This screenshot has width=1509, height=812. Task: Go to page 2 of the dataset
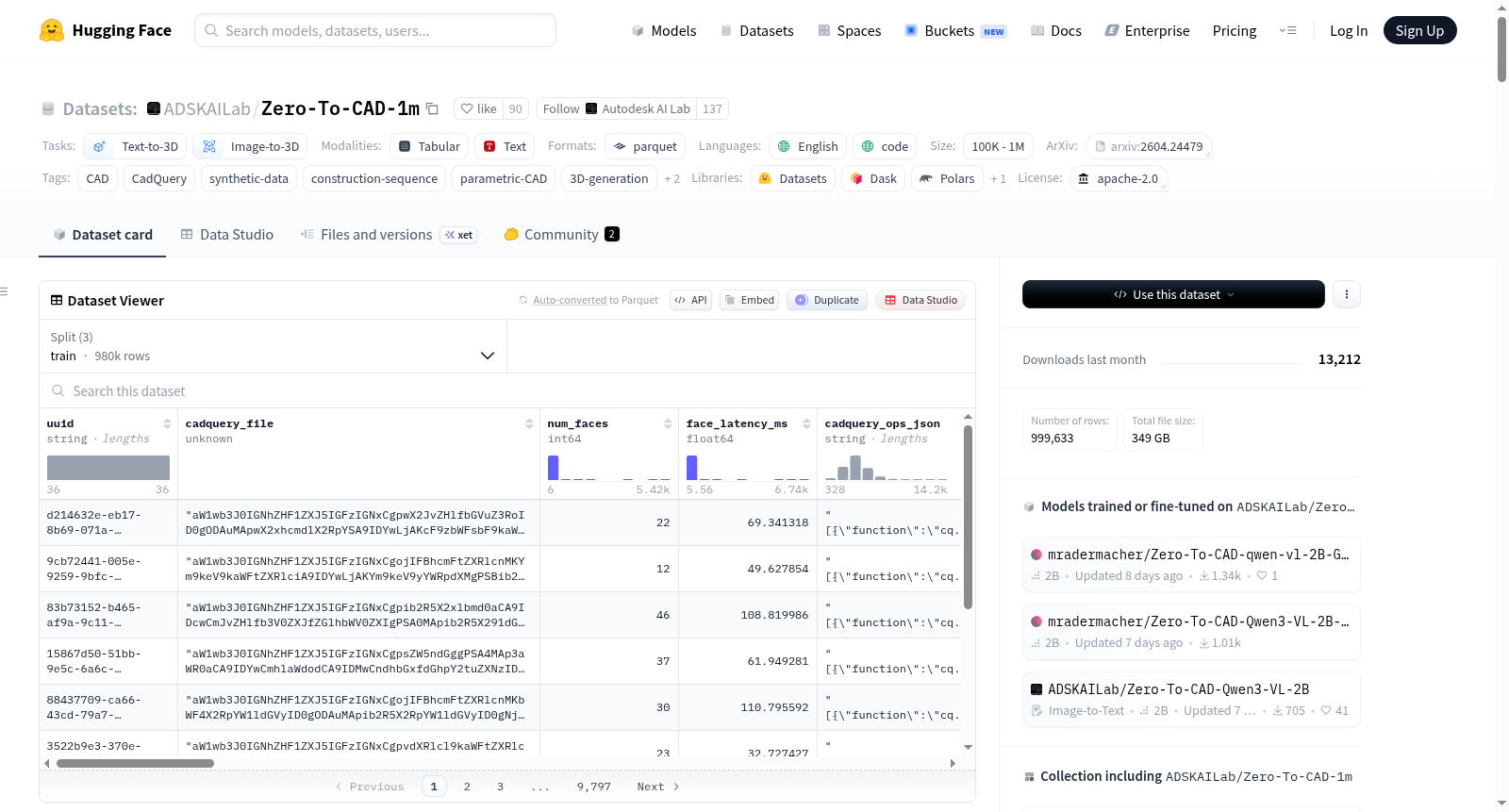click(x=467, y=787)
